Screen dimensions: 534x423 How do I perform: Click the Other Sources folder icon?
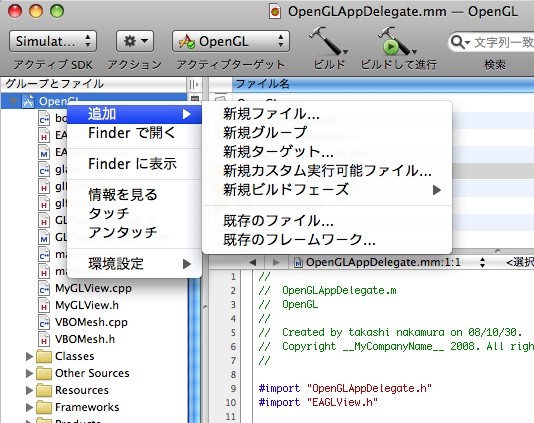(x=44, y=373)
